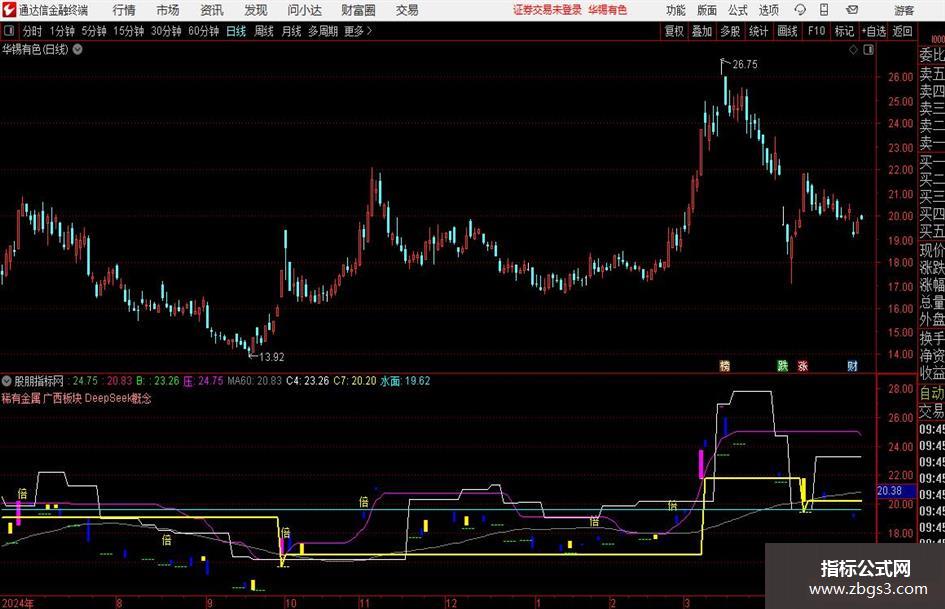The width and height of the screenshot is (945, 609).
Task: Expand dropdown next to 华锡有色(日线)
Action: point(78,49)
